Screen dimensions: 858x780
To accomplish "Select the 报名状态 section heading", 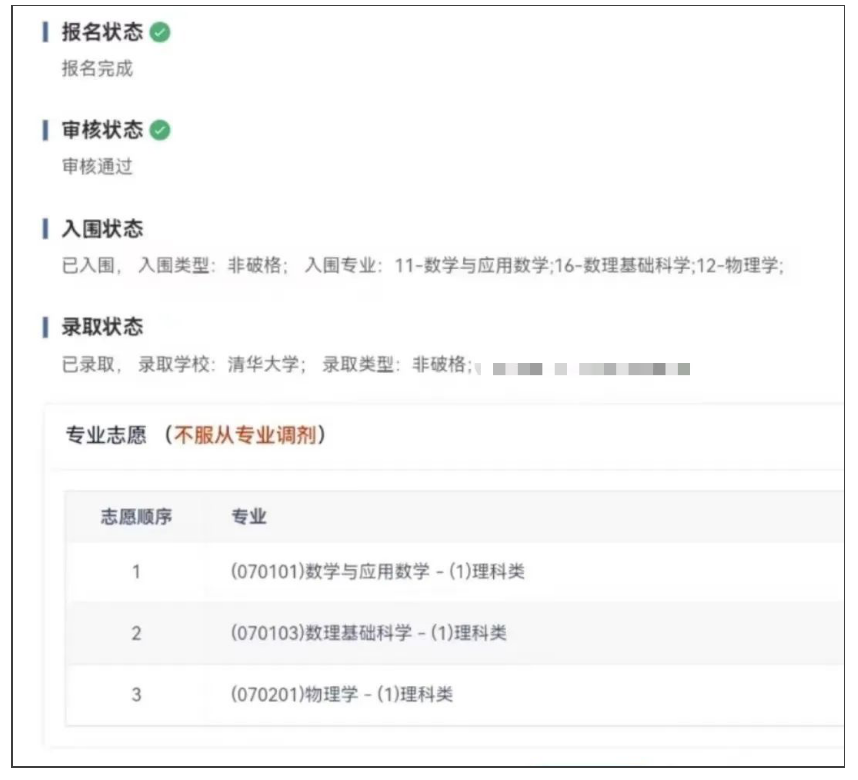I will coord(102,32).
